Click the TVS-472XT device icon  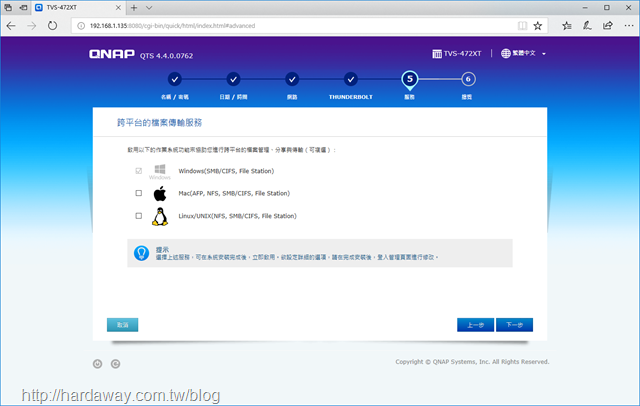point(437,53)
